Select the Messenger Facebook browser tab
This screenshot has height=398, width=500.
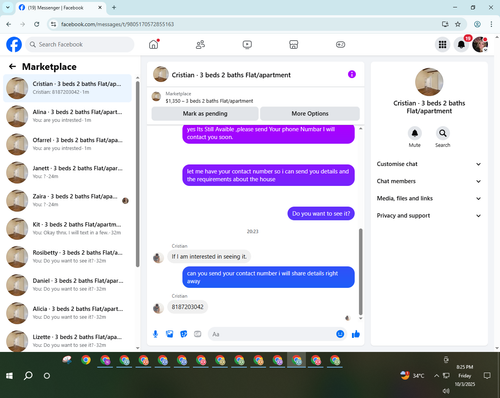pos(61,7)
